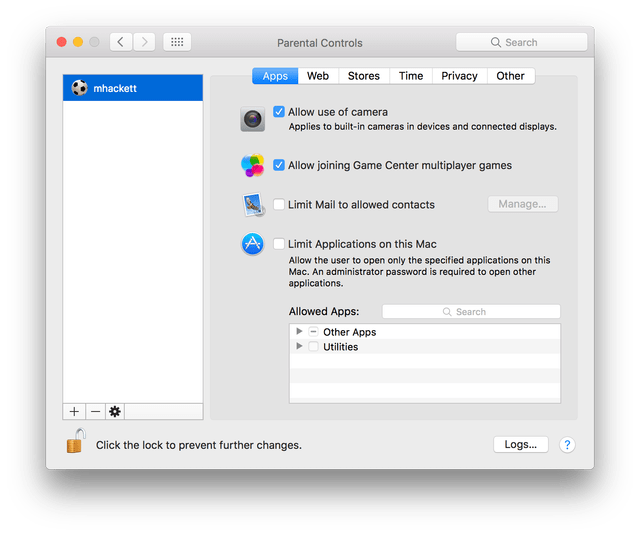Remove user with the minus button
Viewport: 640px width, 535px height.
click(x=96, y=411)
